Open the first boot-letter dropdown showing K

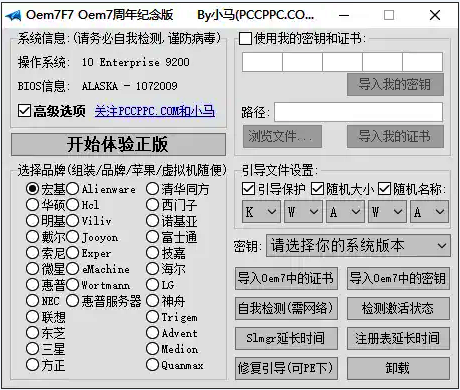pyautogui.click(x=261, y=212)
